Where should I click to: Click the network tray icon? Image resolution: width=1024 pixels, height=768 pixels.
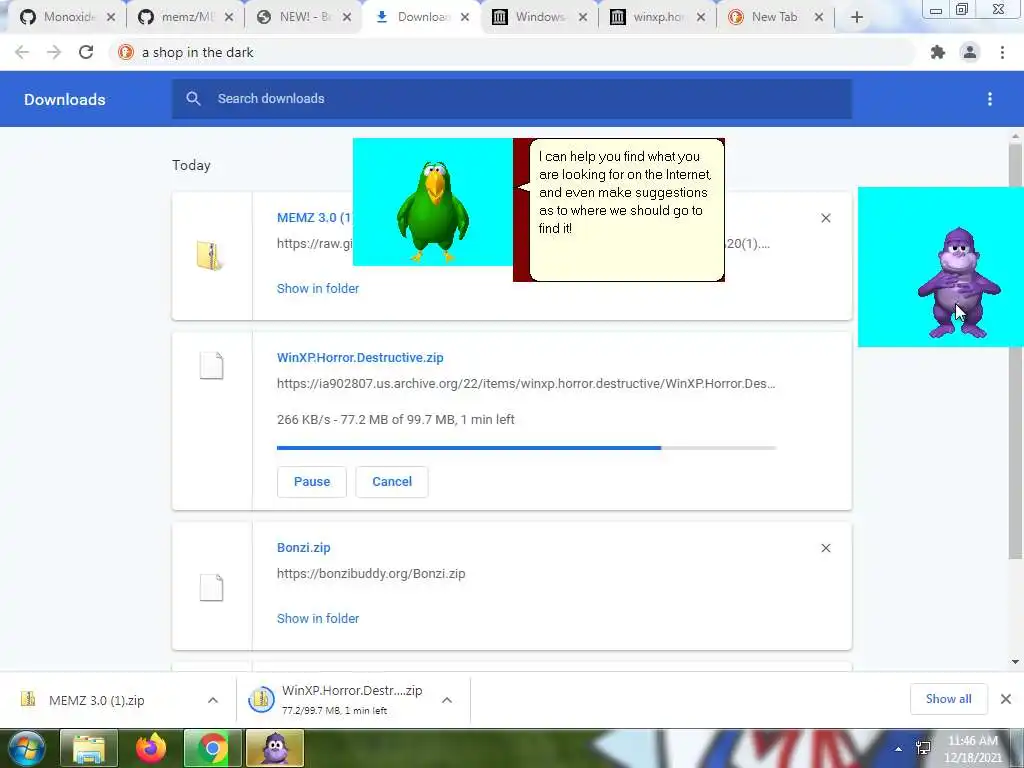[x=923, y=748]
